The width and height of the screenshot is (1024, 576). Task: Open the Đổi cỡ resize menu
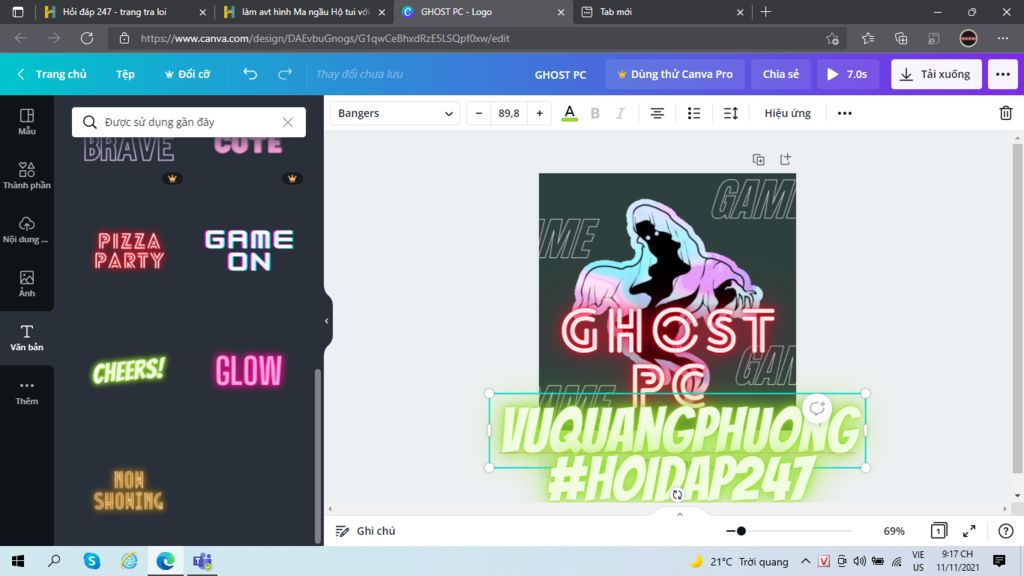[187, 74]
